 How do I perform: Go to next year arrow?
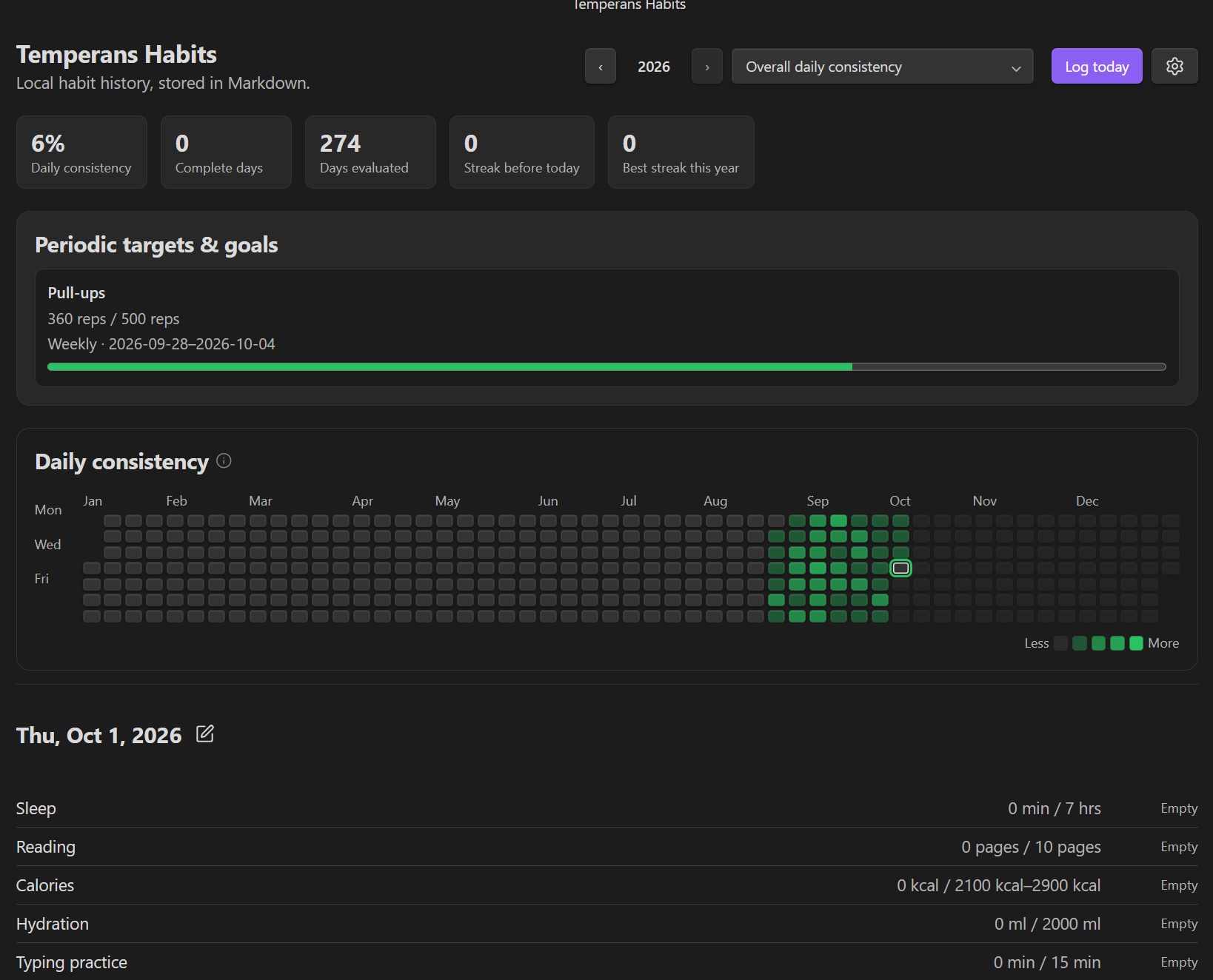[707, 67]
